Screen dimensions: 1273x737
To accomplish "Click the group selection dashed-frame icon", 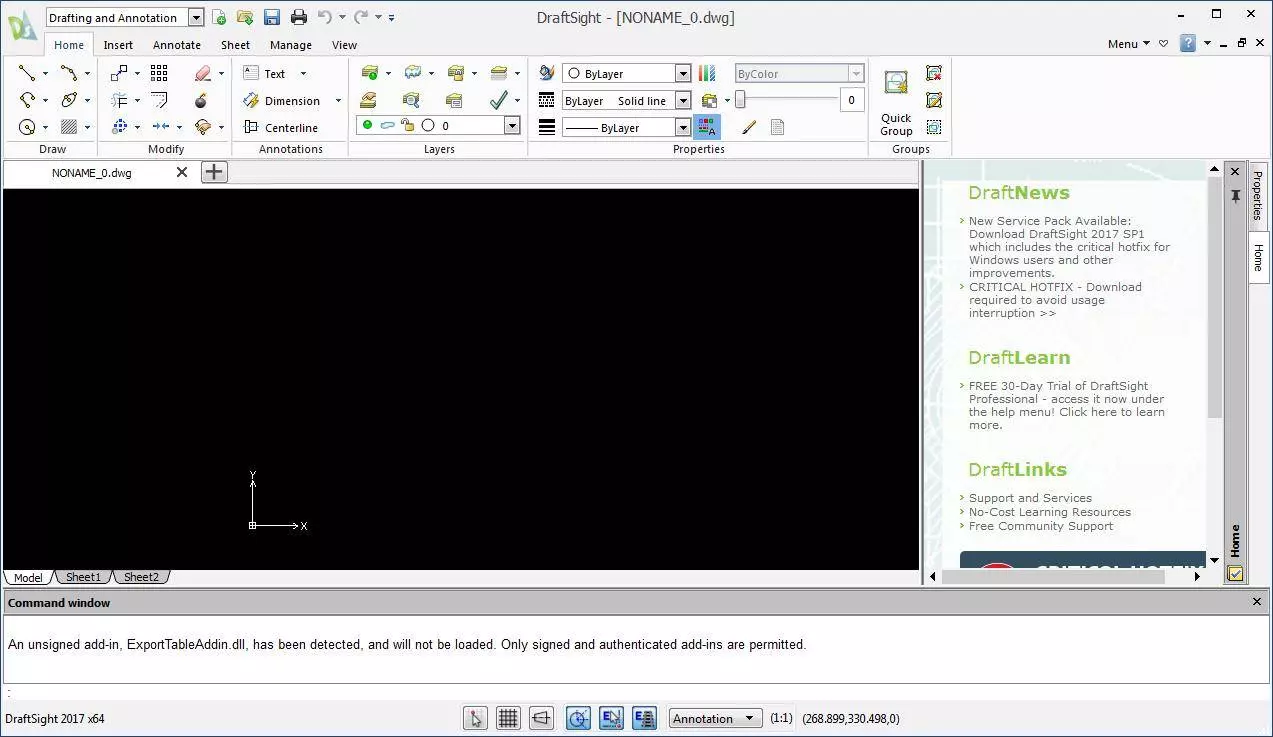I will [934, 127].
